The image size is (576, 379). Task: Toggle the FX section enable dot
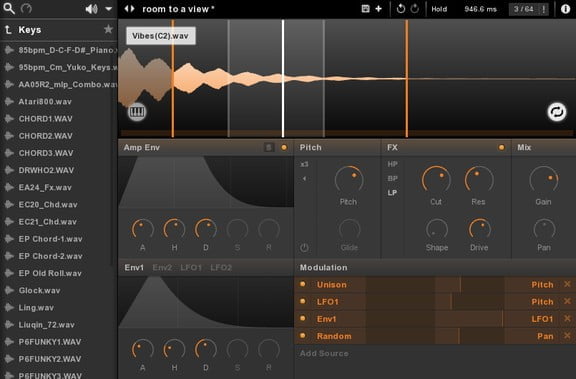click(501, 147)
